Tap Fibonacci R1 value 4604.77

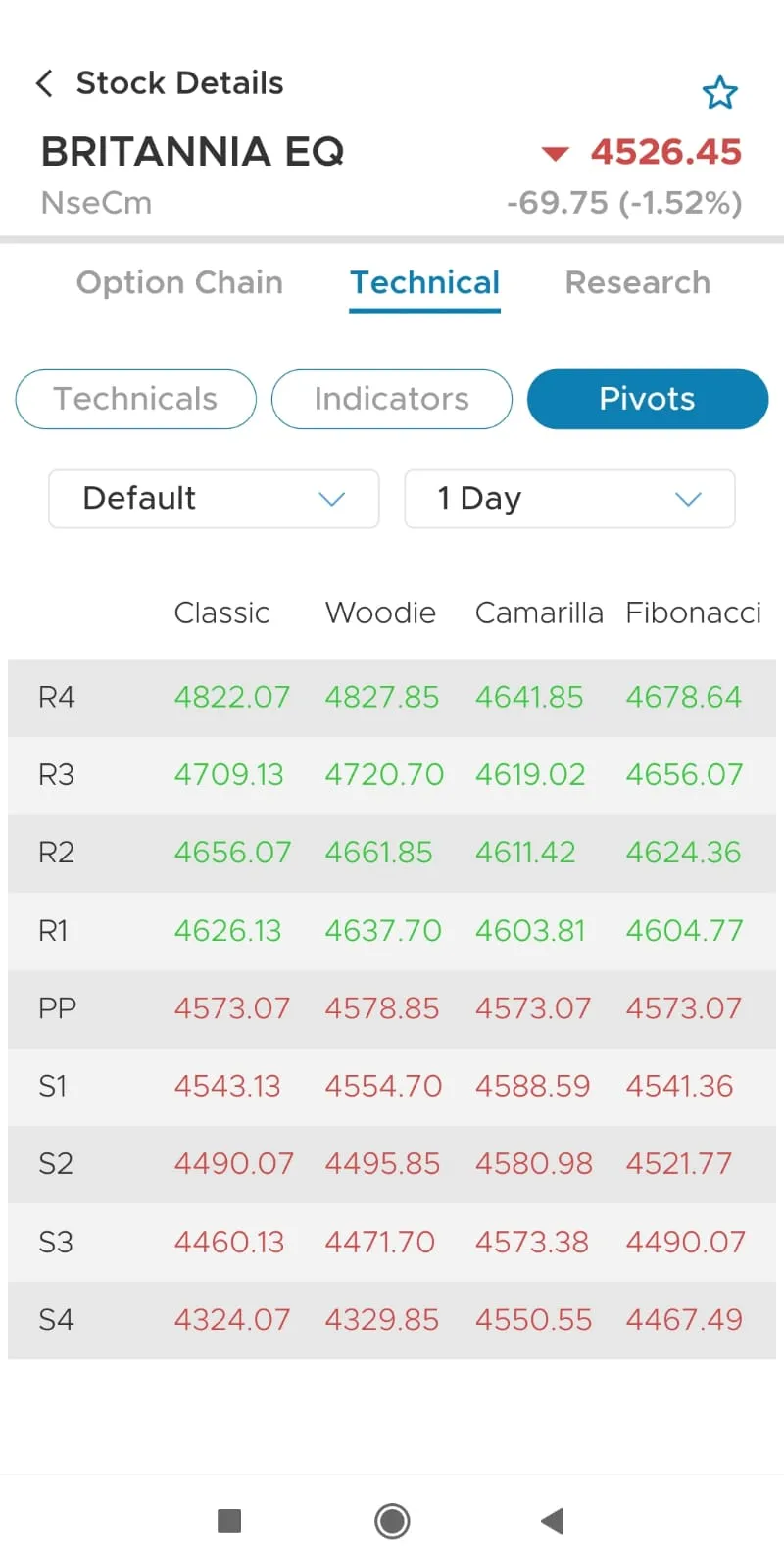tap(685, 930)
